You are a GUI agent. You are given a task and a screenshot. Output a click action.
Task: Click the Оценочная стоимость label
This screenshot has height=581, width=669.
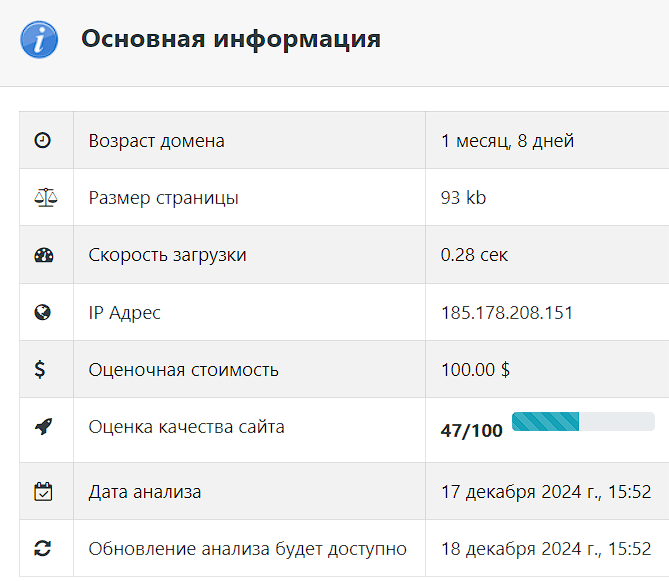(x=183, y=370)
